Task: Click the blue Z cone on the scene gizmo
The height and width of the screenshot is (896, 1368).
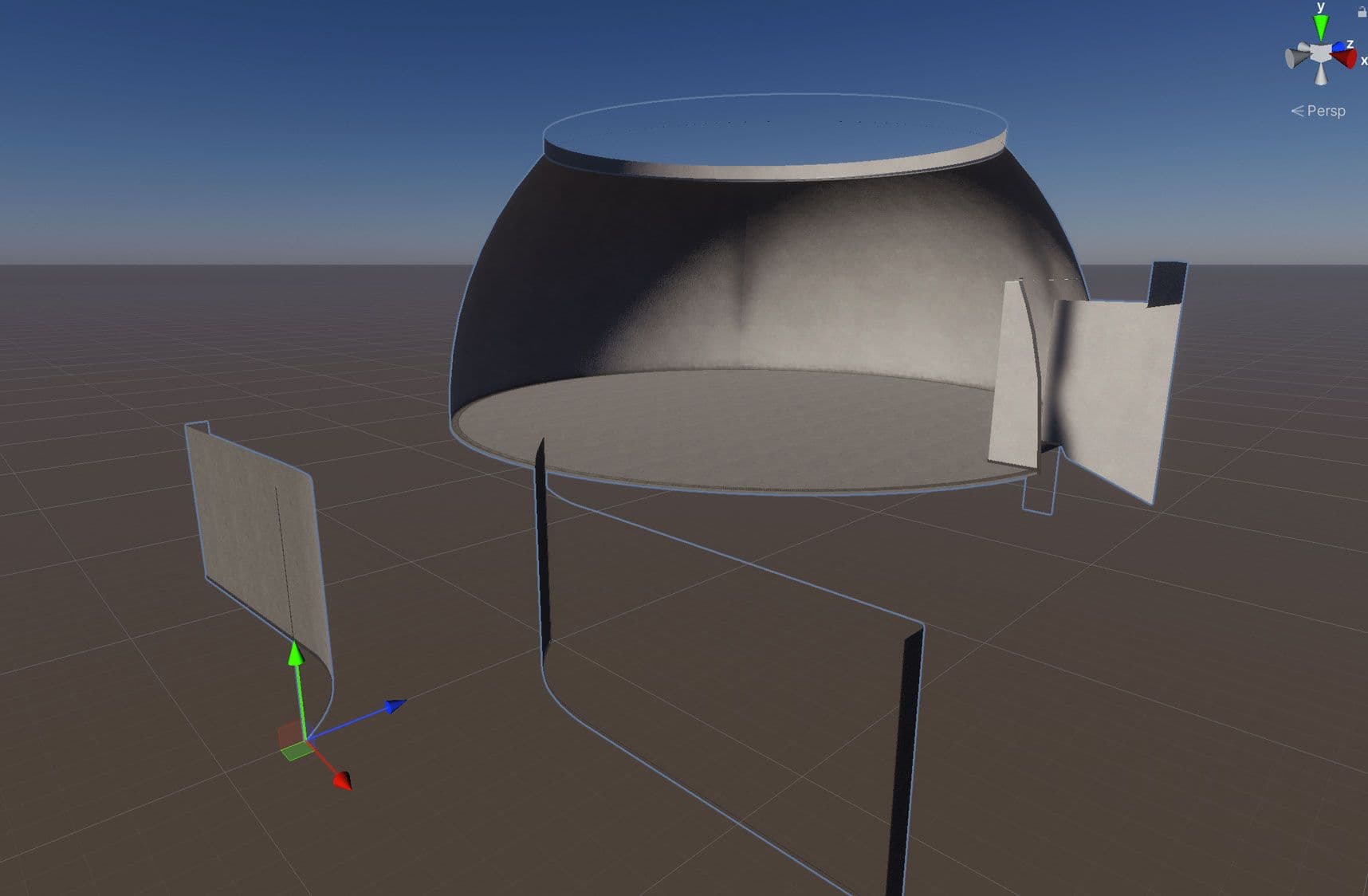Action: point(1339,45)
